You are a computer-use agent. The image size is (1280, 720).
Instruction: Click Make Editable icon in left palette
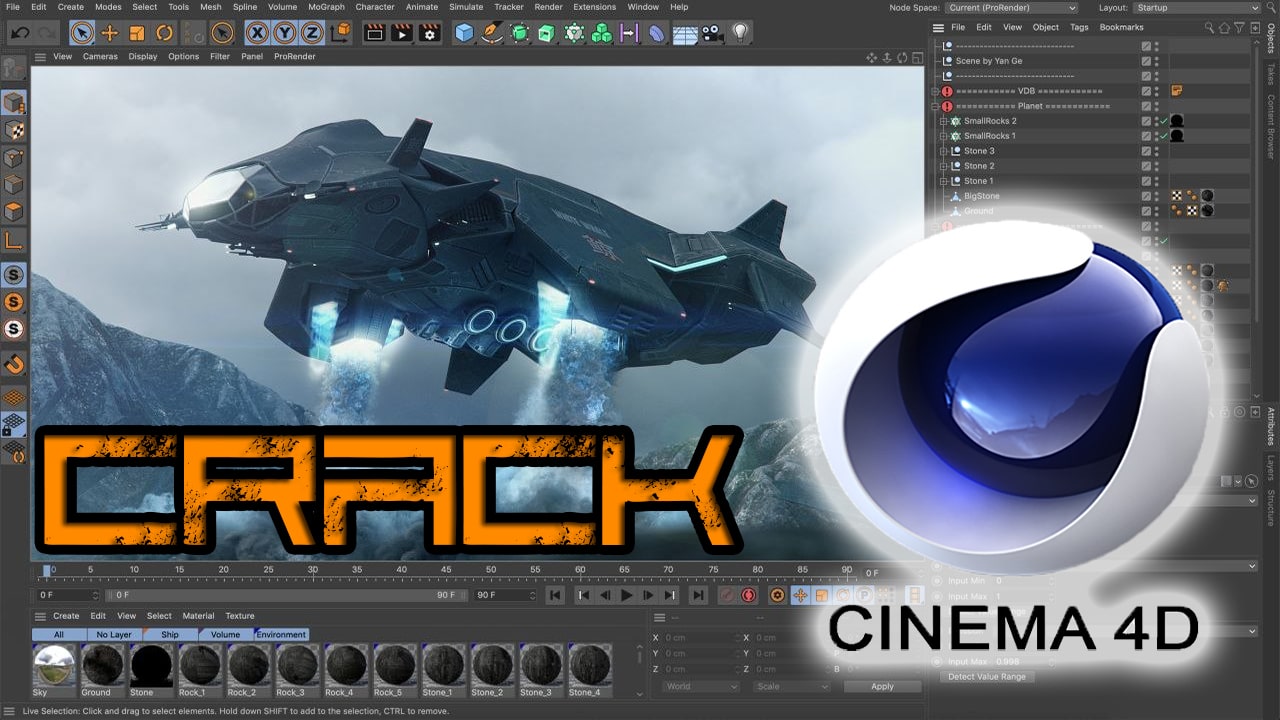13,68
